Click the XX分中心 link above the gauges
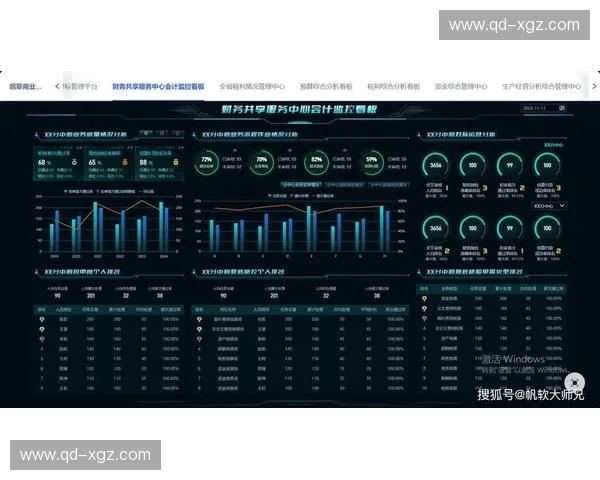Image resolution: width=600 pixels, height=480 pixels. [x=554, y=145]
